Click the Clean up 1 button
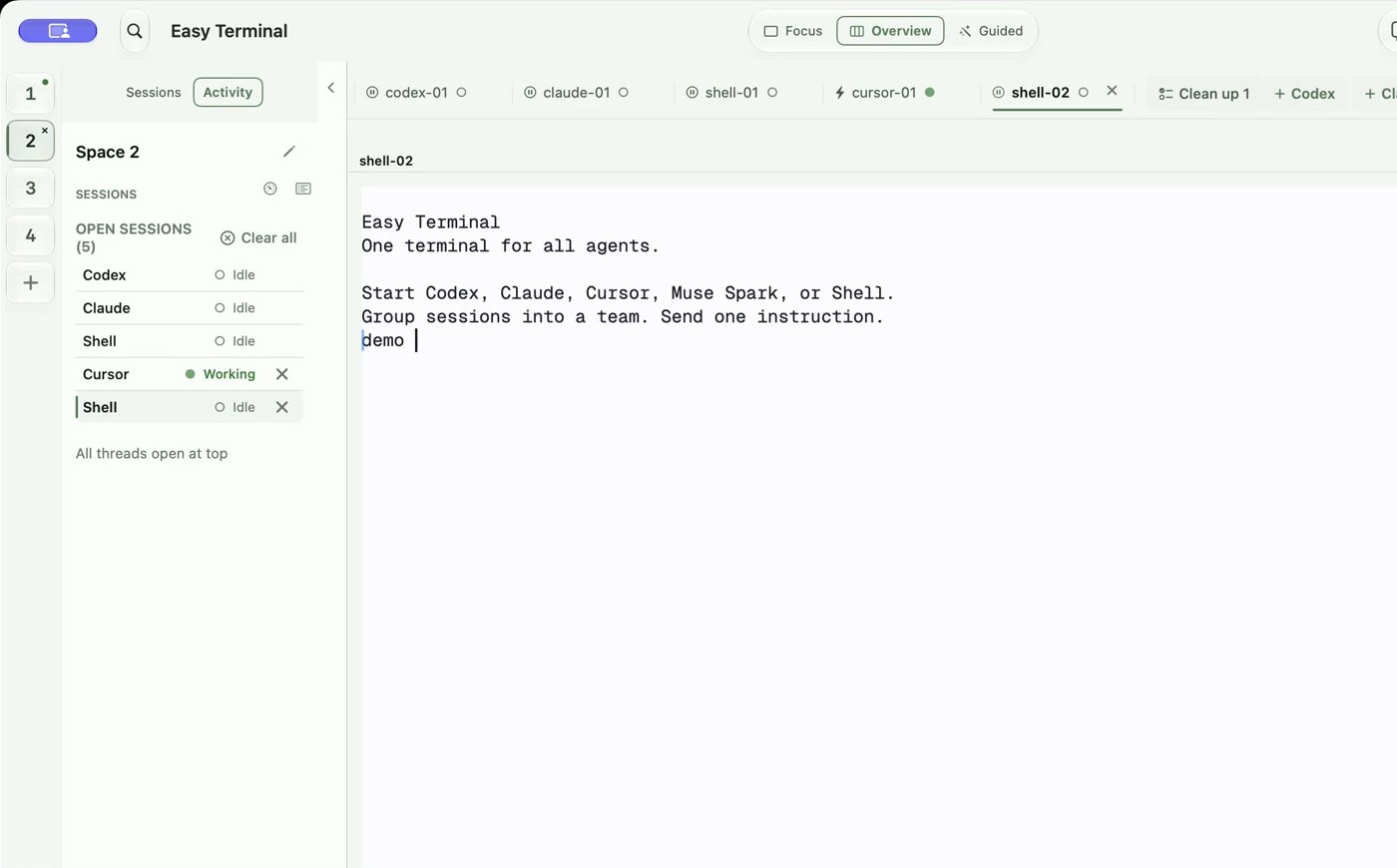Image resolution: width=1397 pixels, height=868 pixels. (x=1203, y=93)
